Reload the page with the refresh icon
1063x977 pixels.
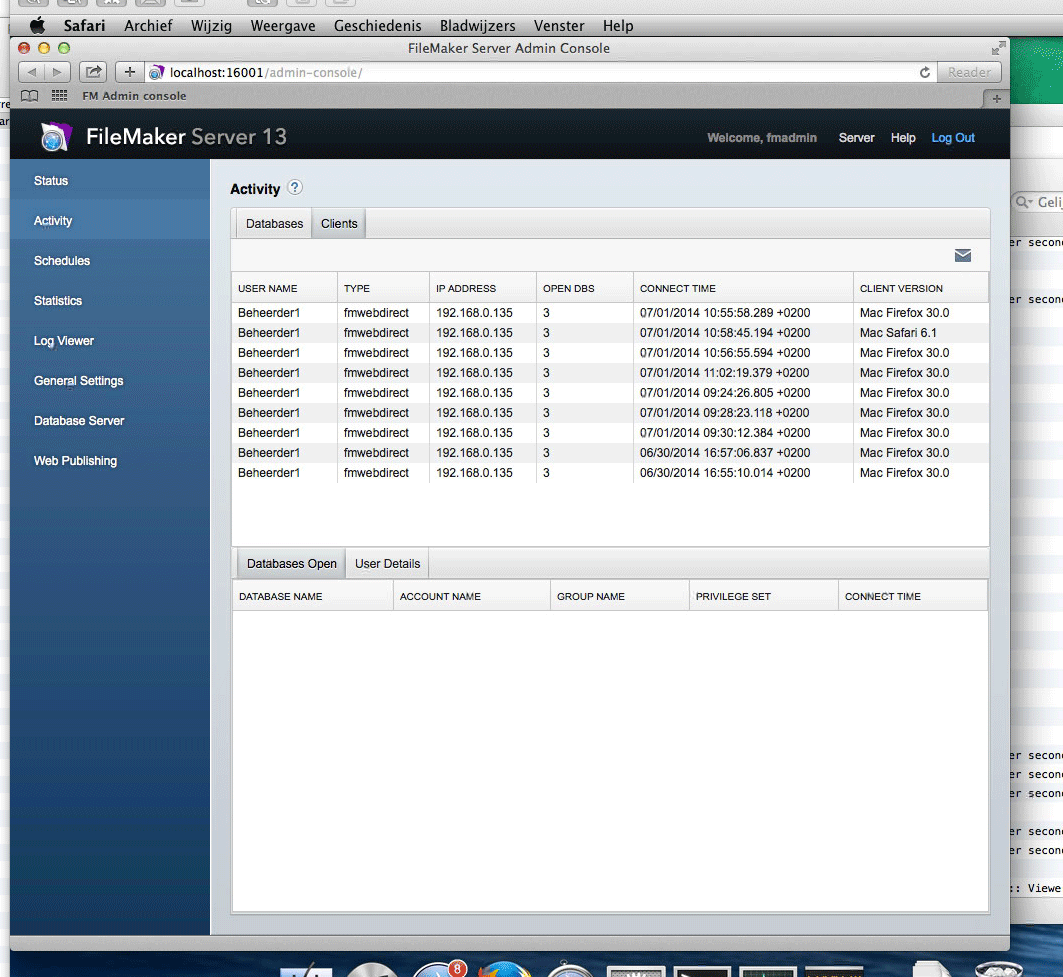925,73
